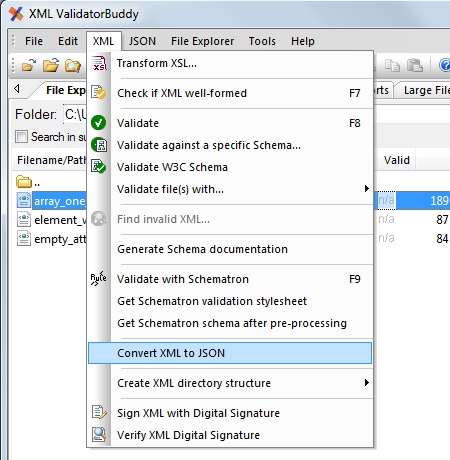Click the XML ValidatorBuddy app icon
This screenshot has width=450, height=460.
click(x=16, y=14)
